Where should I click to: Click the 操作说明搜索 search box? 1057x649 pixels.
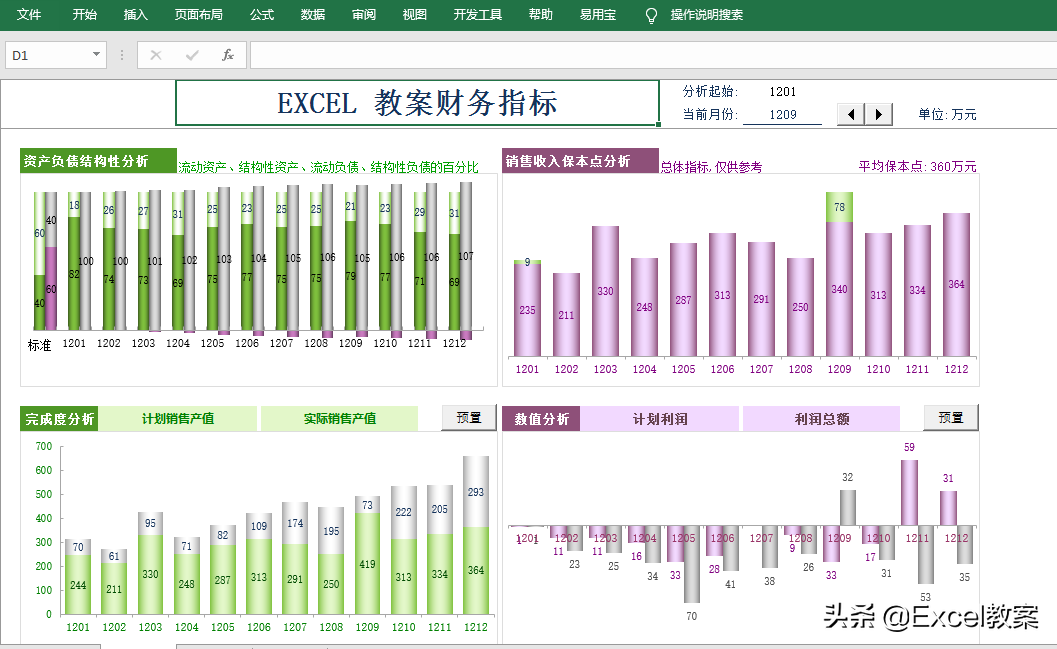pos(706,14)
